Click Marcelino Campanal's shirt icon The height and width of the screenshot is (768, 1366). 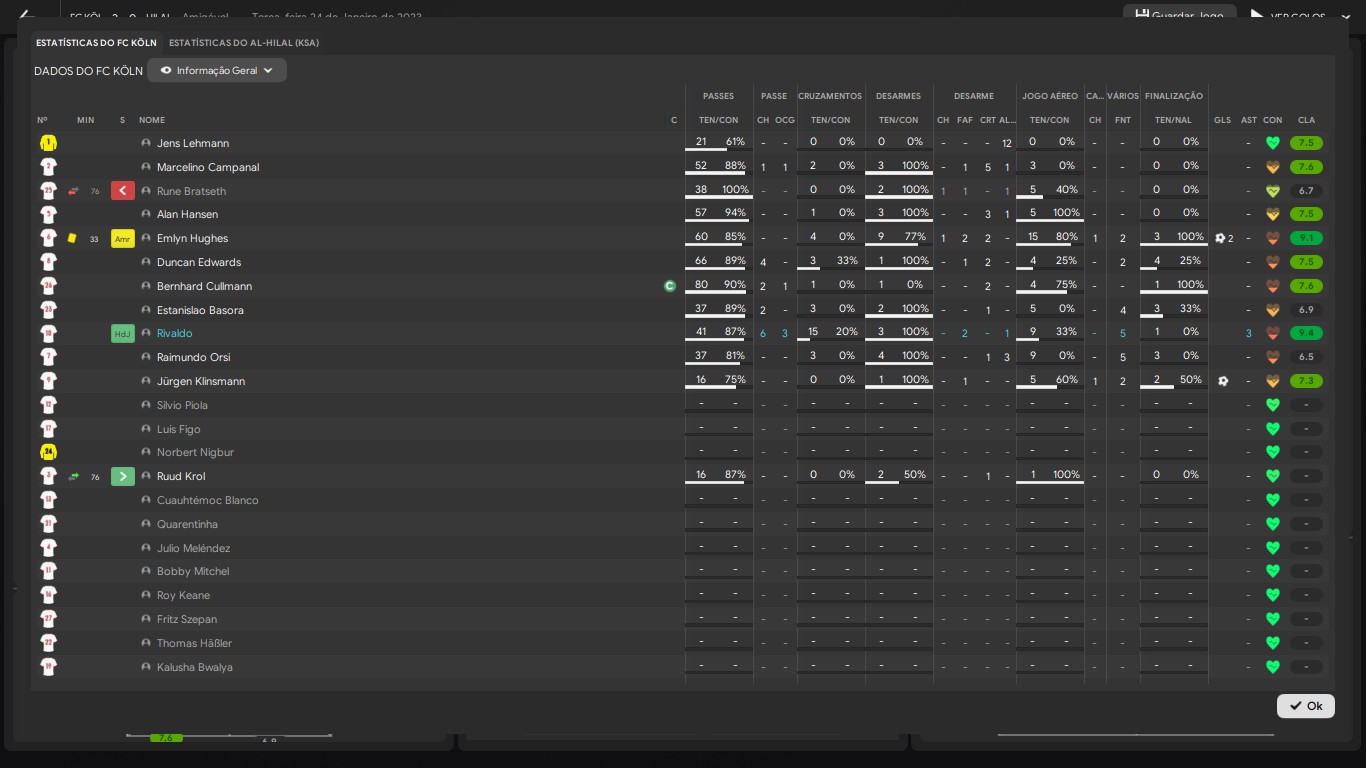point(48,167)
